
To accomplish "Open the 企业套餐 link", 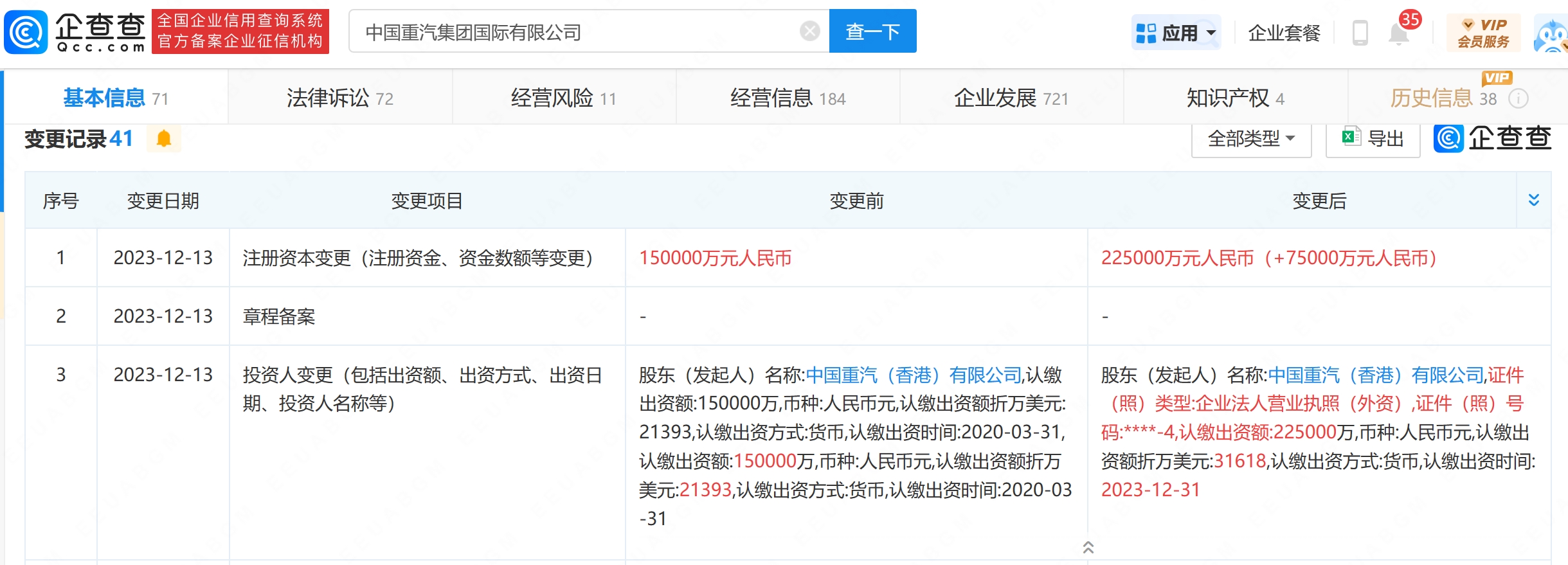I will [x=1284, y=32].
